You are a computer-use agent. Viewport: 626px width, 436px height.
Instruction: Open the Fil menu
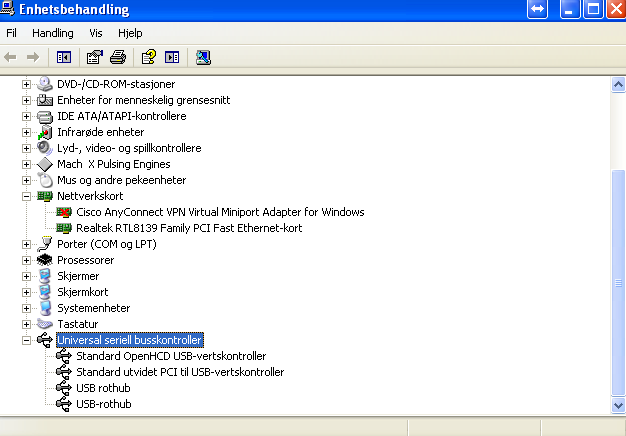tap(12, 33)
